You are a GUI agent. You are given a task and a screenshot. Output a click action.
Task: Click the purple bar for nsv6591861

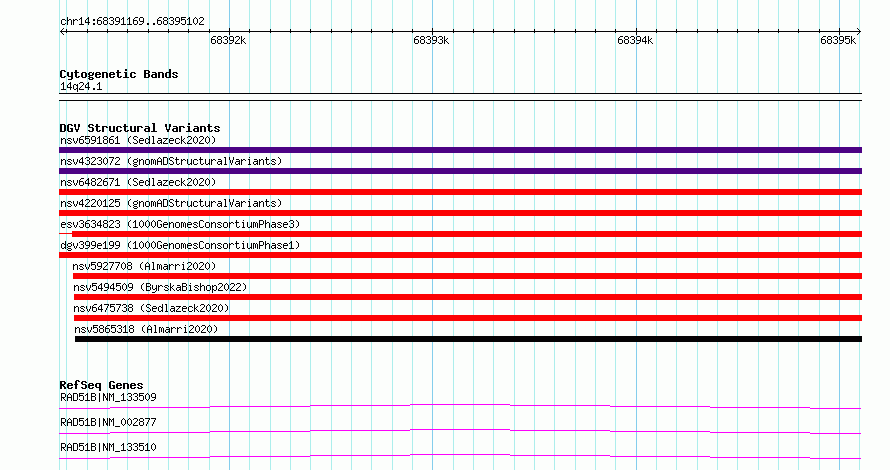(460, 150)
